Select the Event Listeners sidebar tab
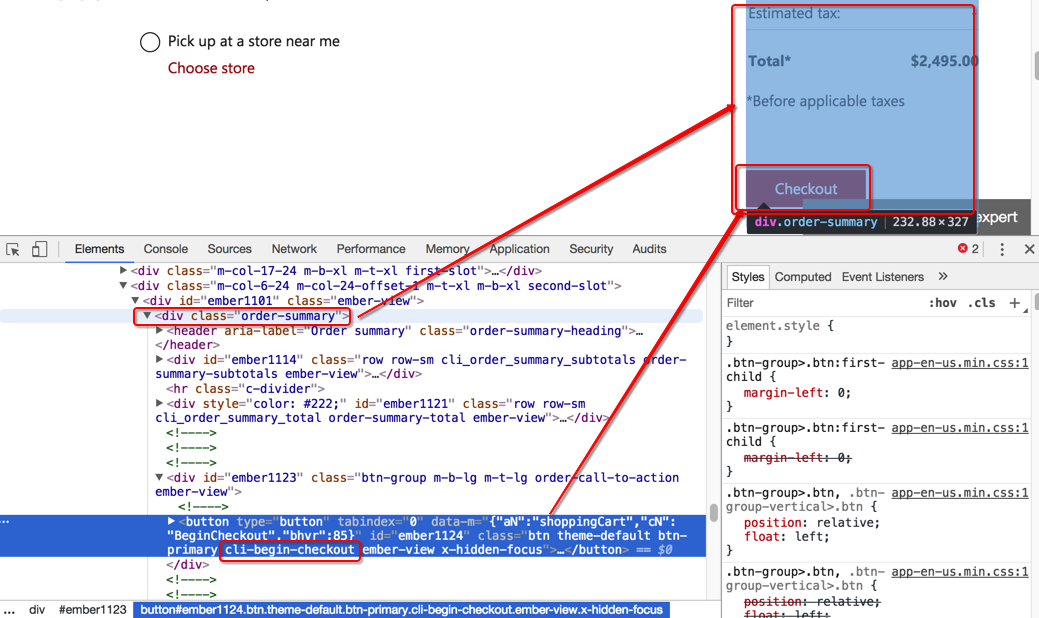Viewport: 1039px width, 618px height. (x=883, y=277)
